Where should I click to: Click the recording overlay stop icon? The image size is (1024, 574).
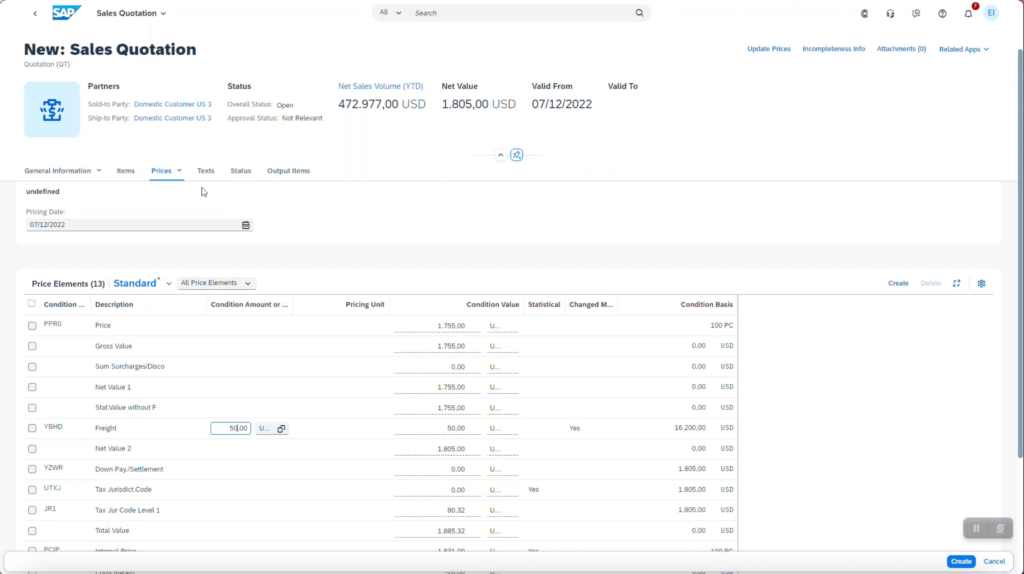coord(1000,528)
